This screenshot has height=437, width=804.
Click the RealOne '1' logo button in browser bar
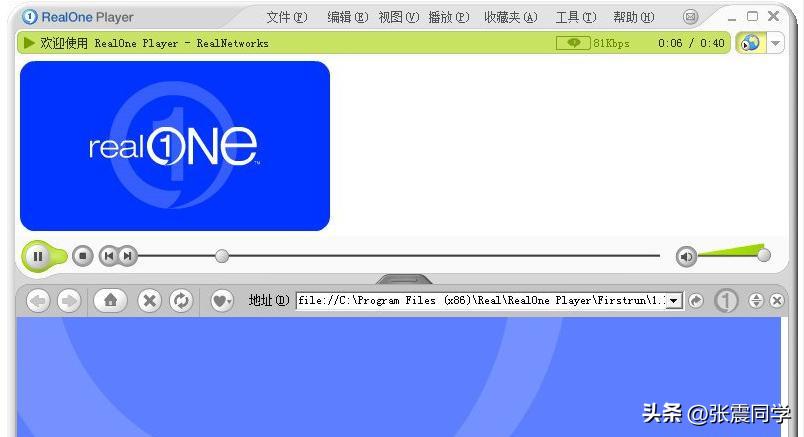(726, 301)
